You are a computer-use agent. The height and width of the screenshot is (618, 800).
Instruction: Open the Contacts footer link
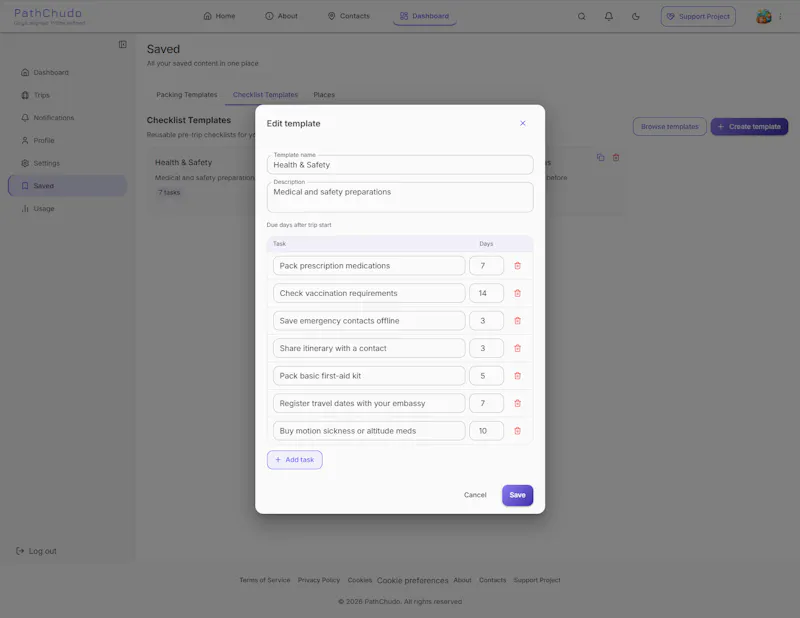tap(492, 580)
